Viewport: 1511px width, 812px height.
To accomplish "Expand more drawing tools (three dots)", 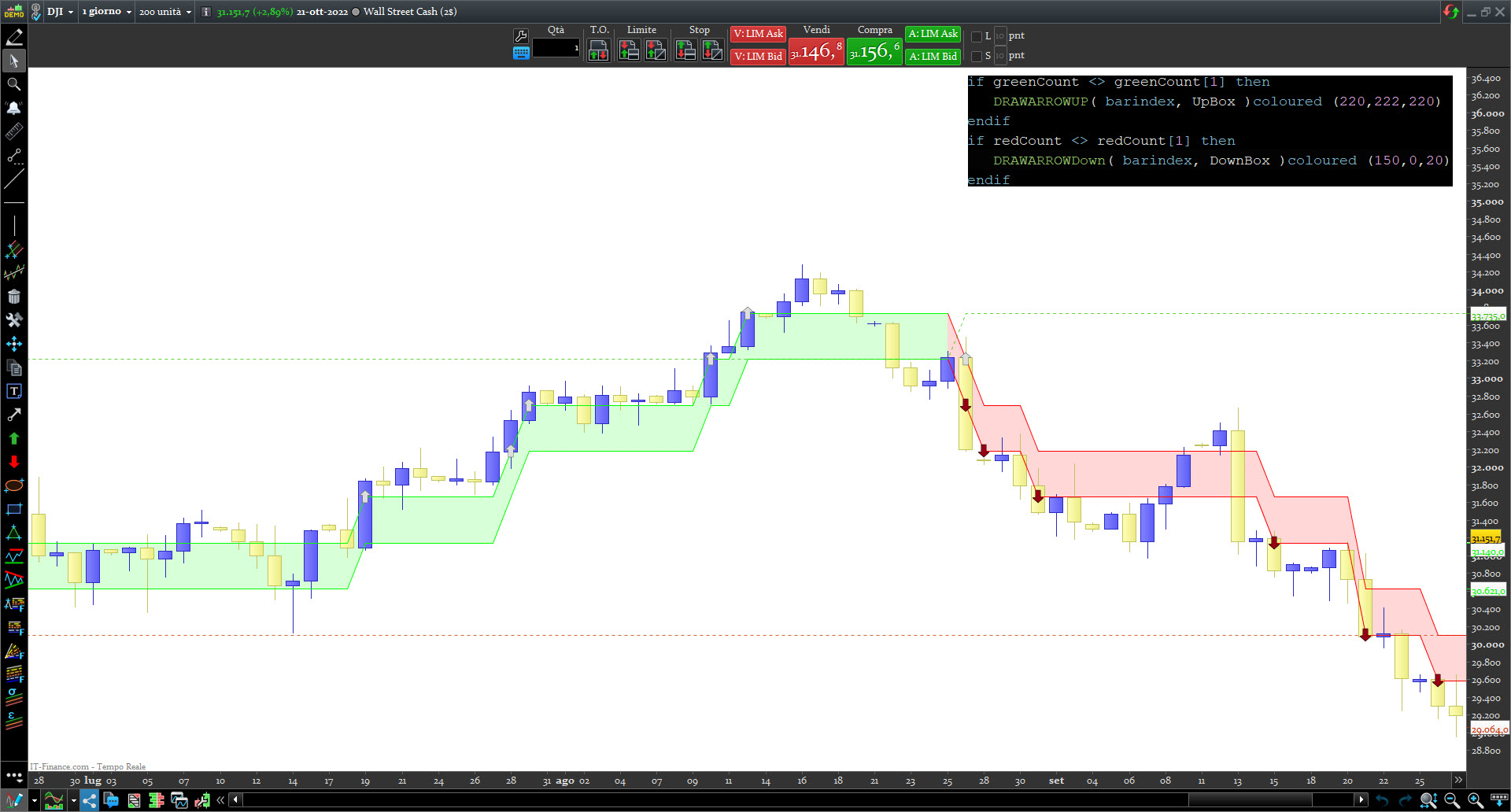I will pyautogui.click(x=14, y=776).
